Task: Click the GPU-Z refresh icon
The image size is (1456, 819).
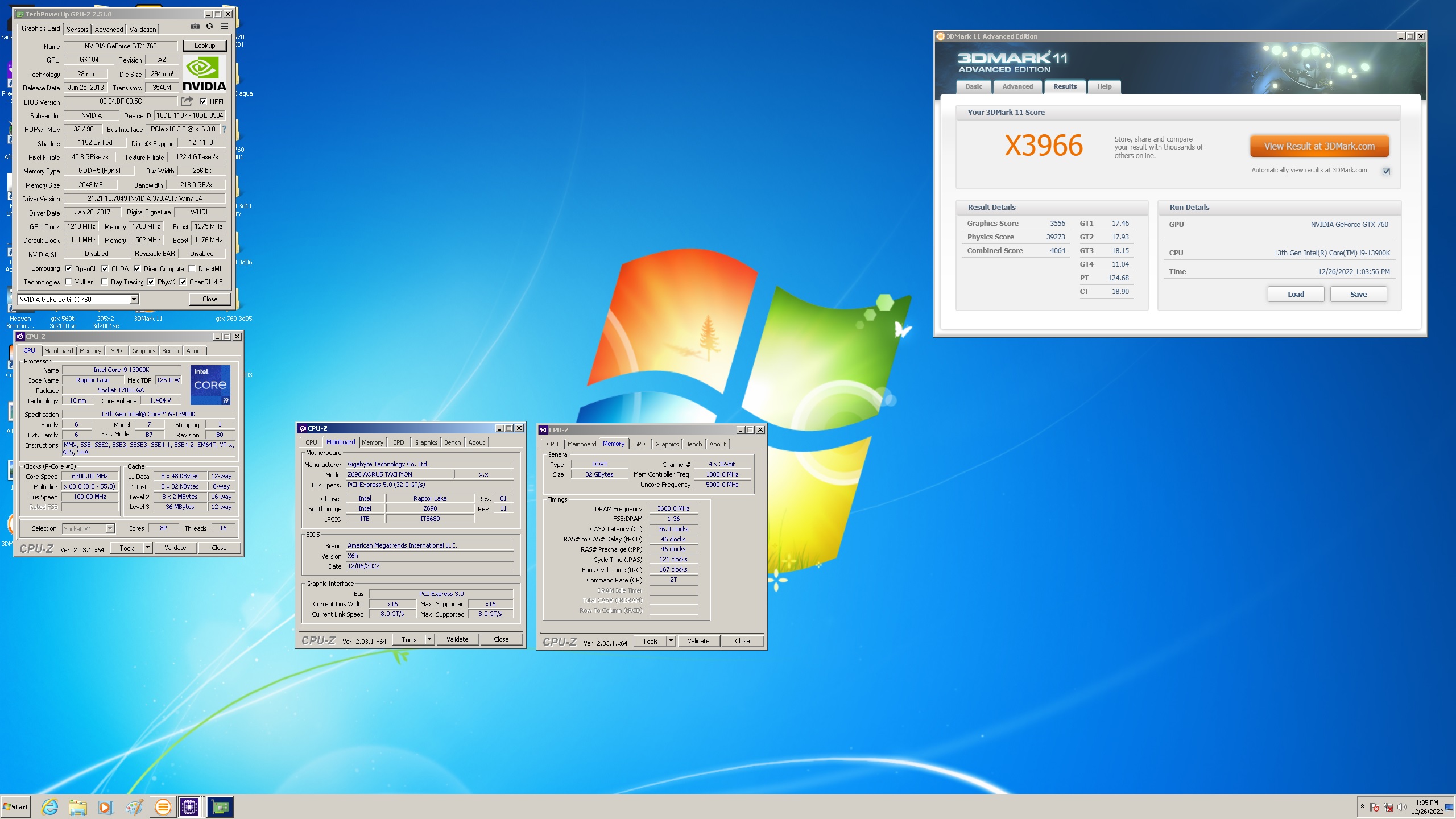Action: tap(210, 26)
